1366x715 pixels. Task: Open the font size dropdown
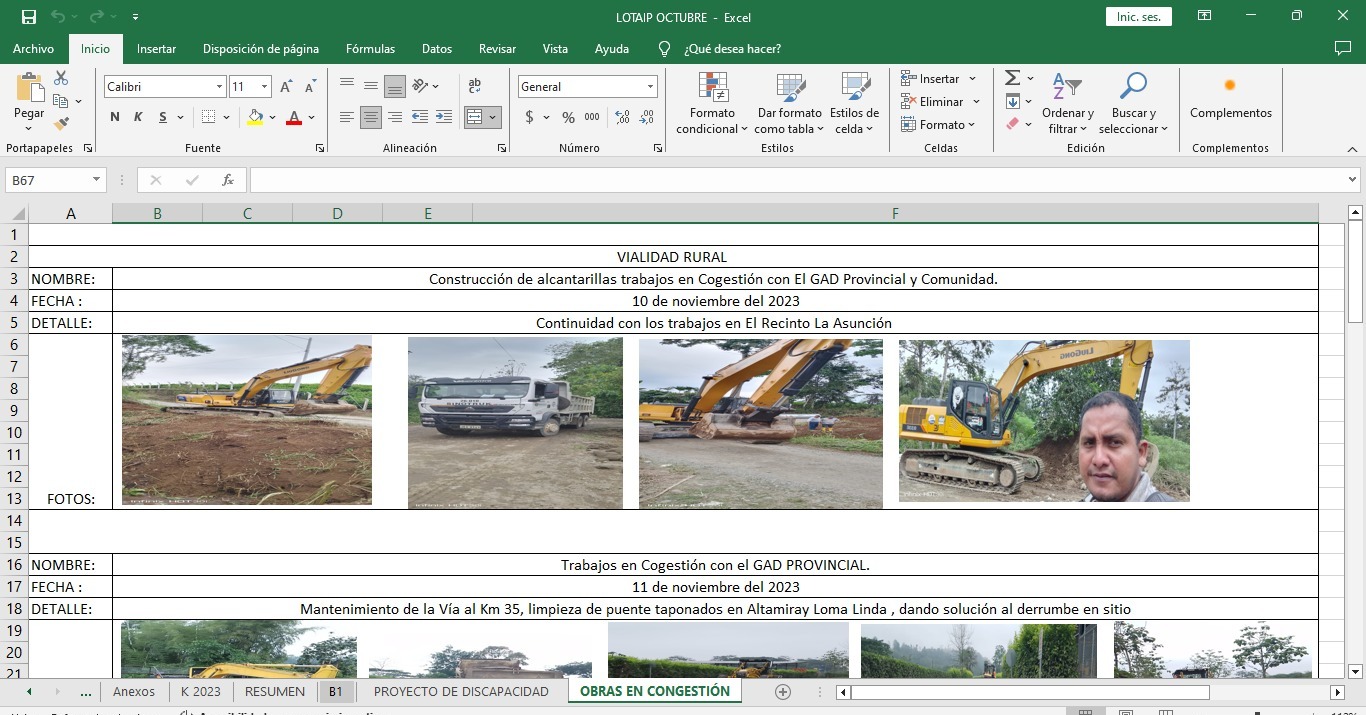(x=264, y=87)
